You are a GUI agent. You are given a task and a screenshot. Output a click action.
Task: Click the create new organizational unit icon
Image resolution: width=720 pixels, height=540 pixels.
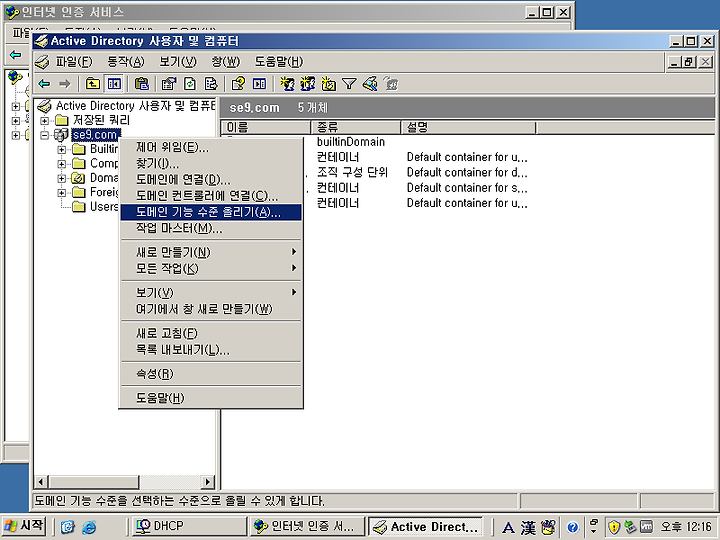[x=328, y=84]
